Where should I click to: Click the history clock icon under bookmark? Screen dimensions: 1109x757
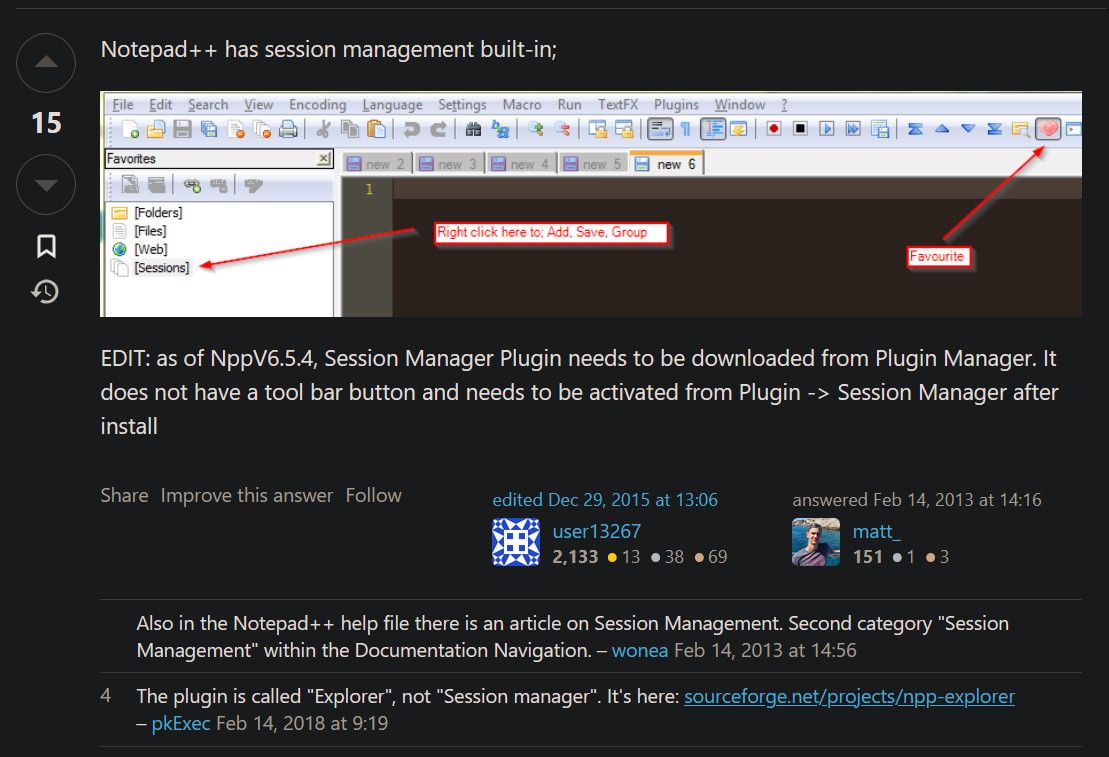[x=45, y=291]
